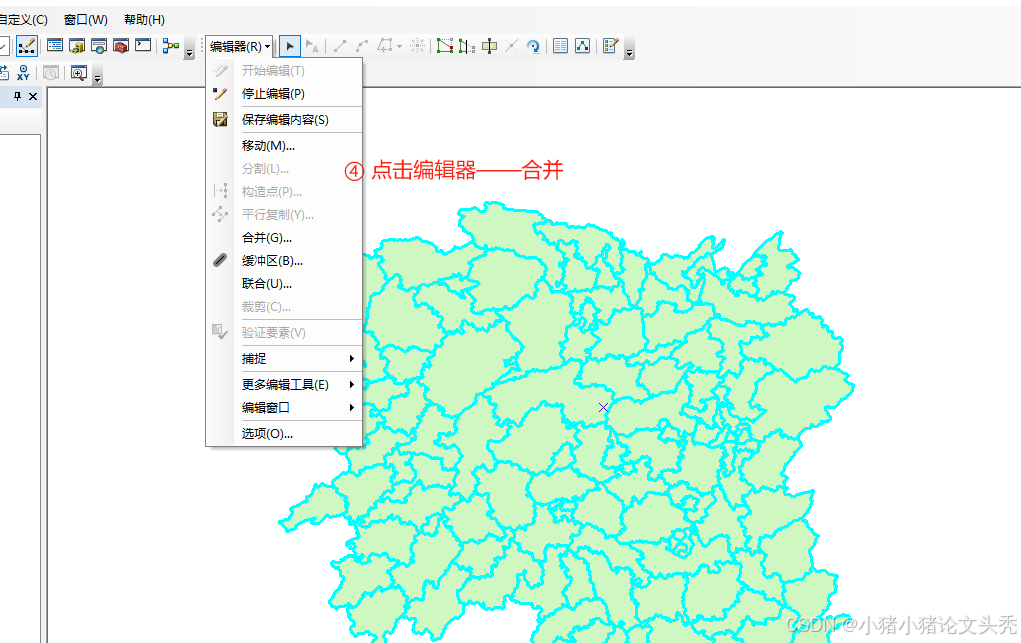Open the Catalog window icon

pyautogui.click(x=77, y=46)
